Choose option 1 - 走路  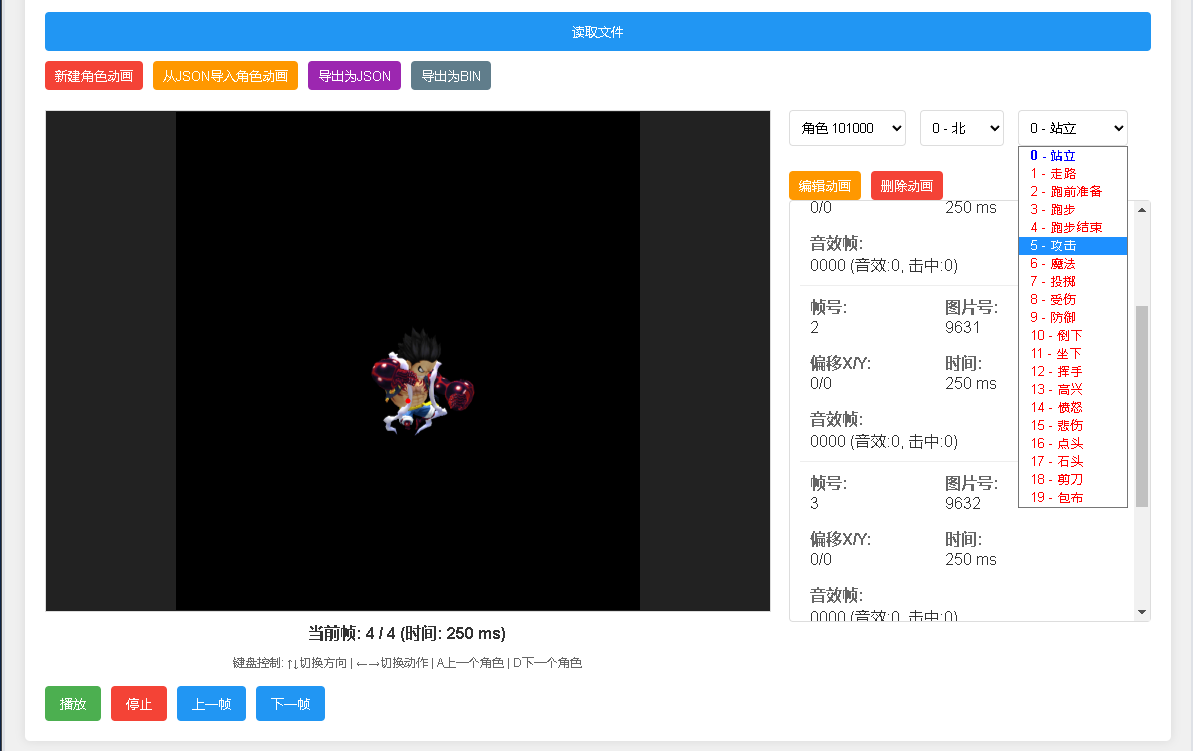coord(1073,173)
